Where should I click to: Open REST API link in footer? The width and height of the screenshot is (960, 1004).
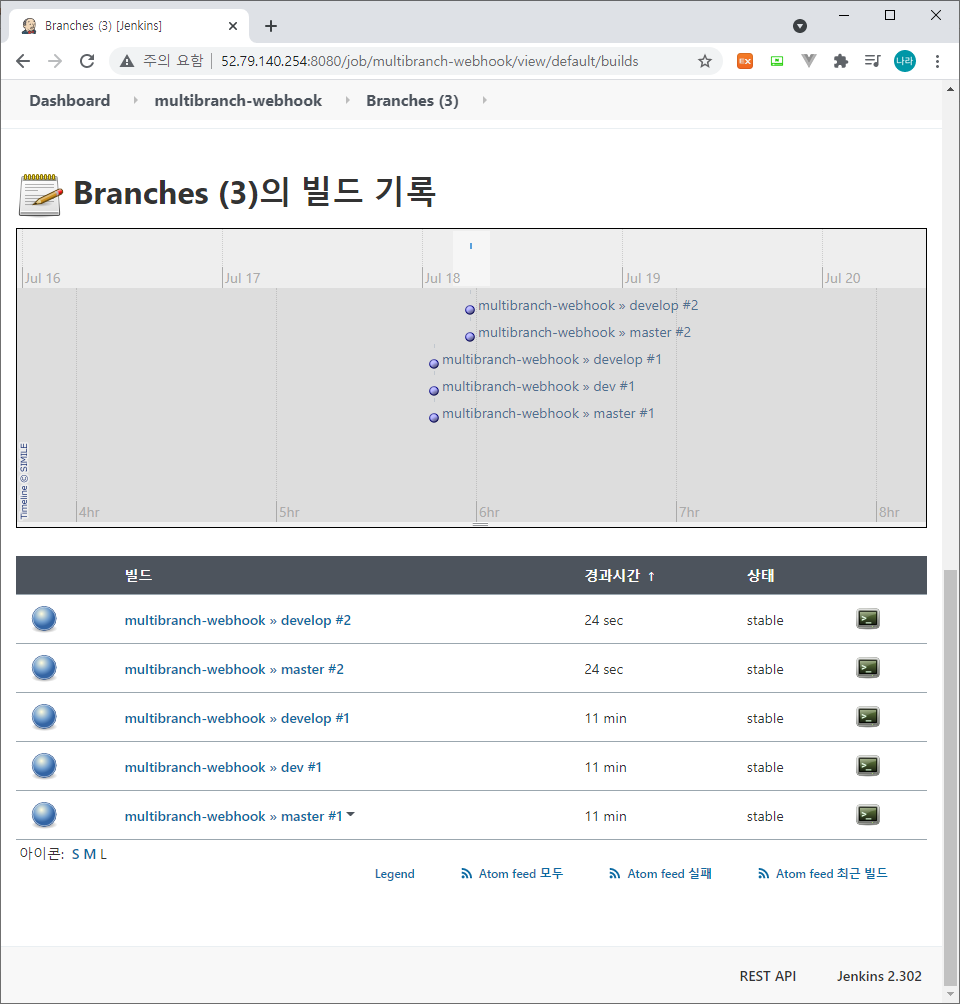767,976
